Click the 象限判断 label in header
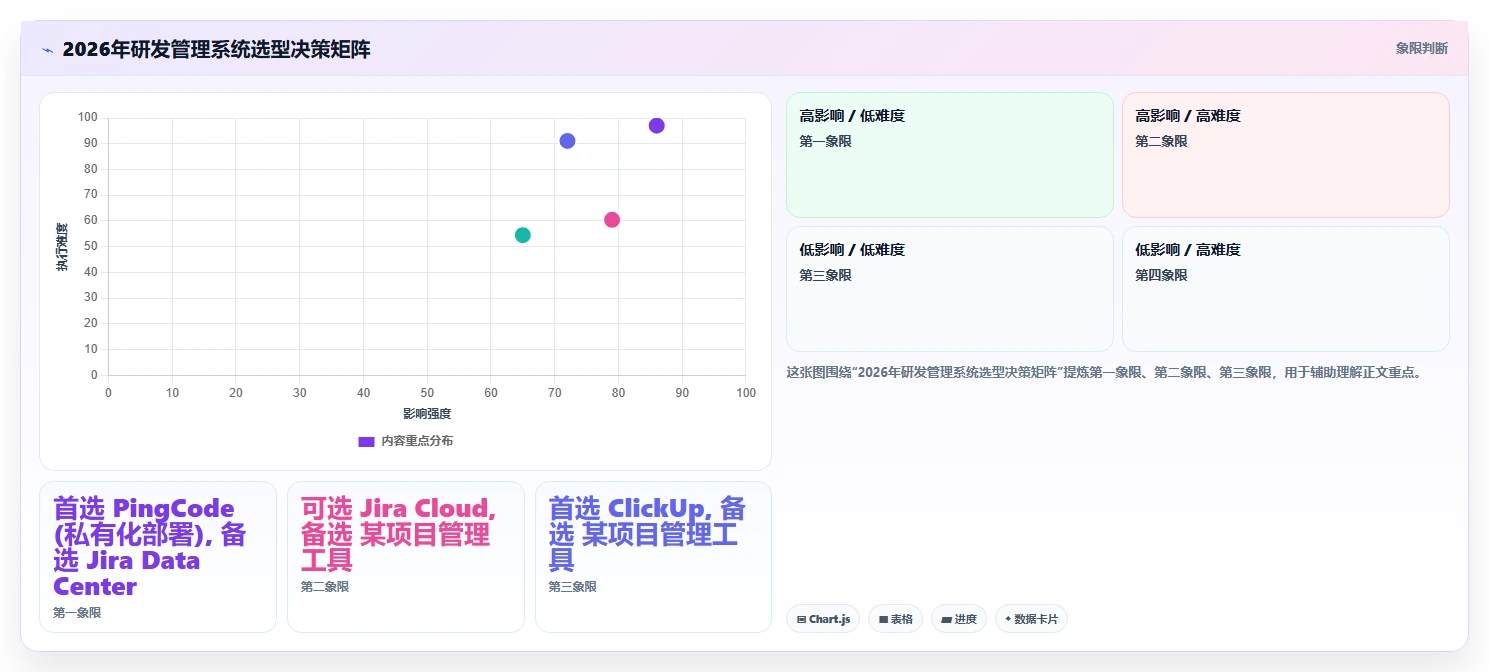1489x672 pixels. pyautogui.click(x=1421, y=48)
